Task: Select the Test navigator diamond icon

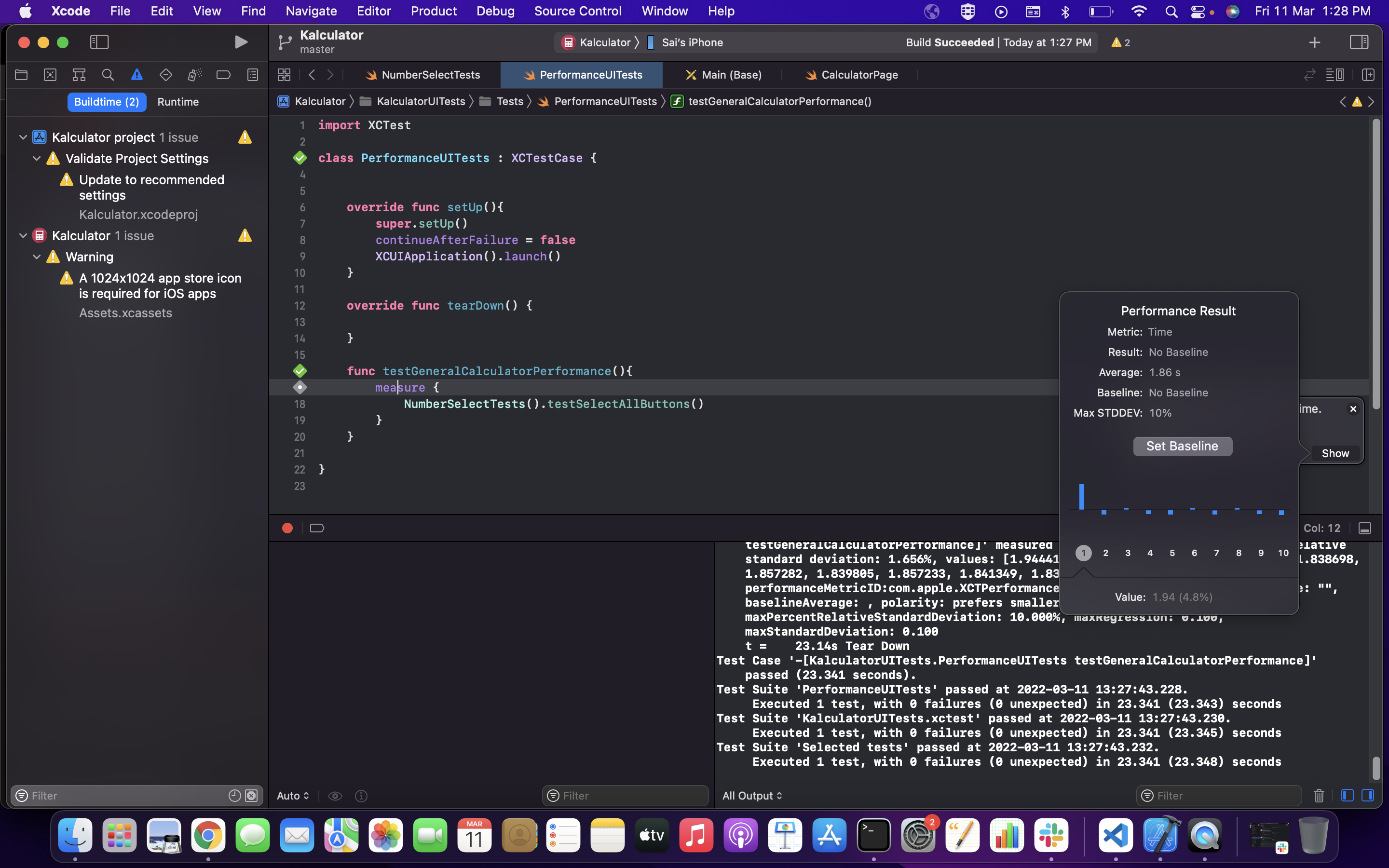Action: click(166, 75)
